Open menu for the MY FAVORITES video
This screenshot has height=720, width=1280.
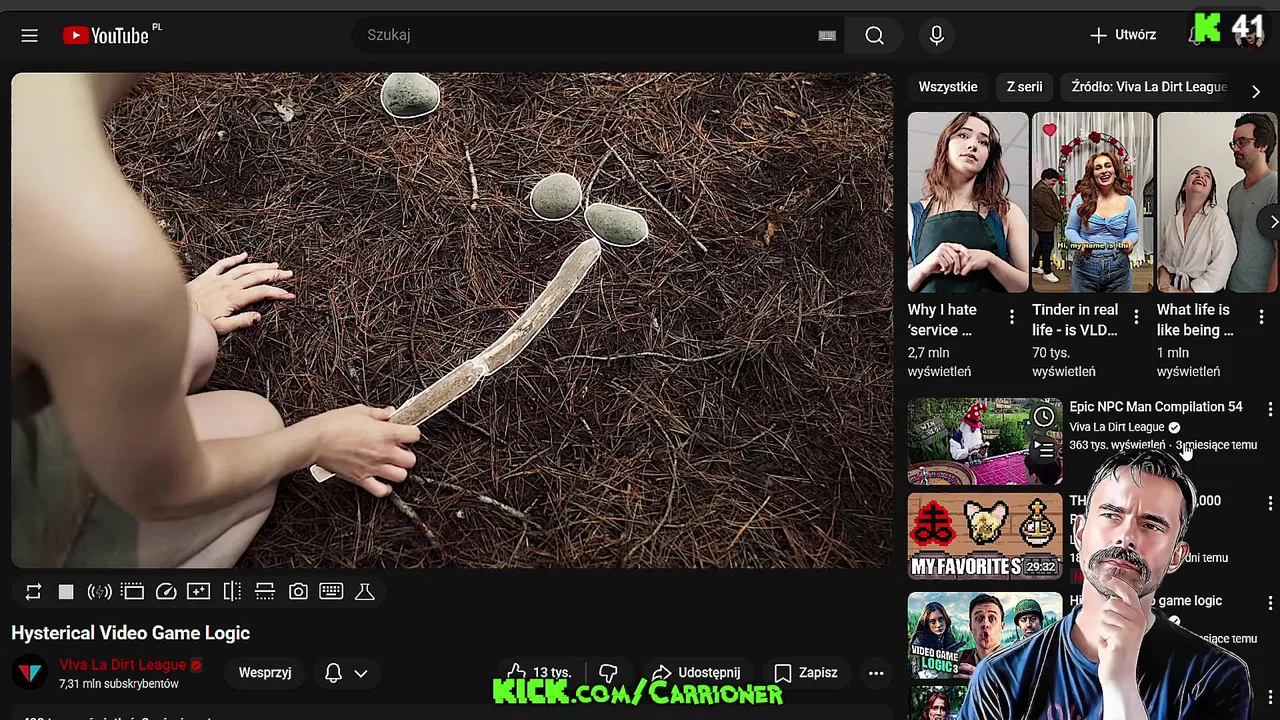tap(1270, 503)
